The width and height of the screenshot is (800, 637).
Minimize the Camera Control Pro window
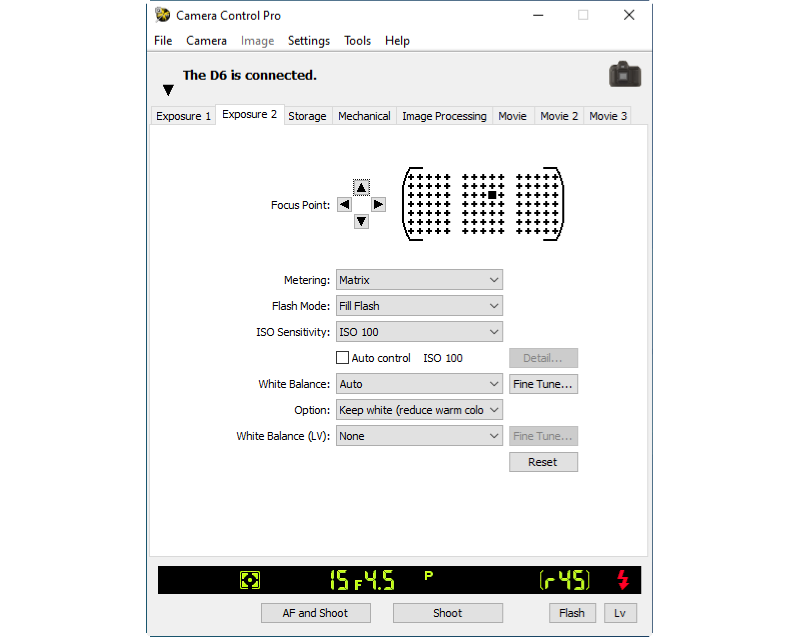point(538,15)
